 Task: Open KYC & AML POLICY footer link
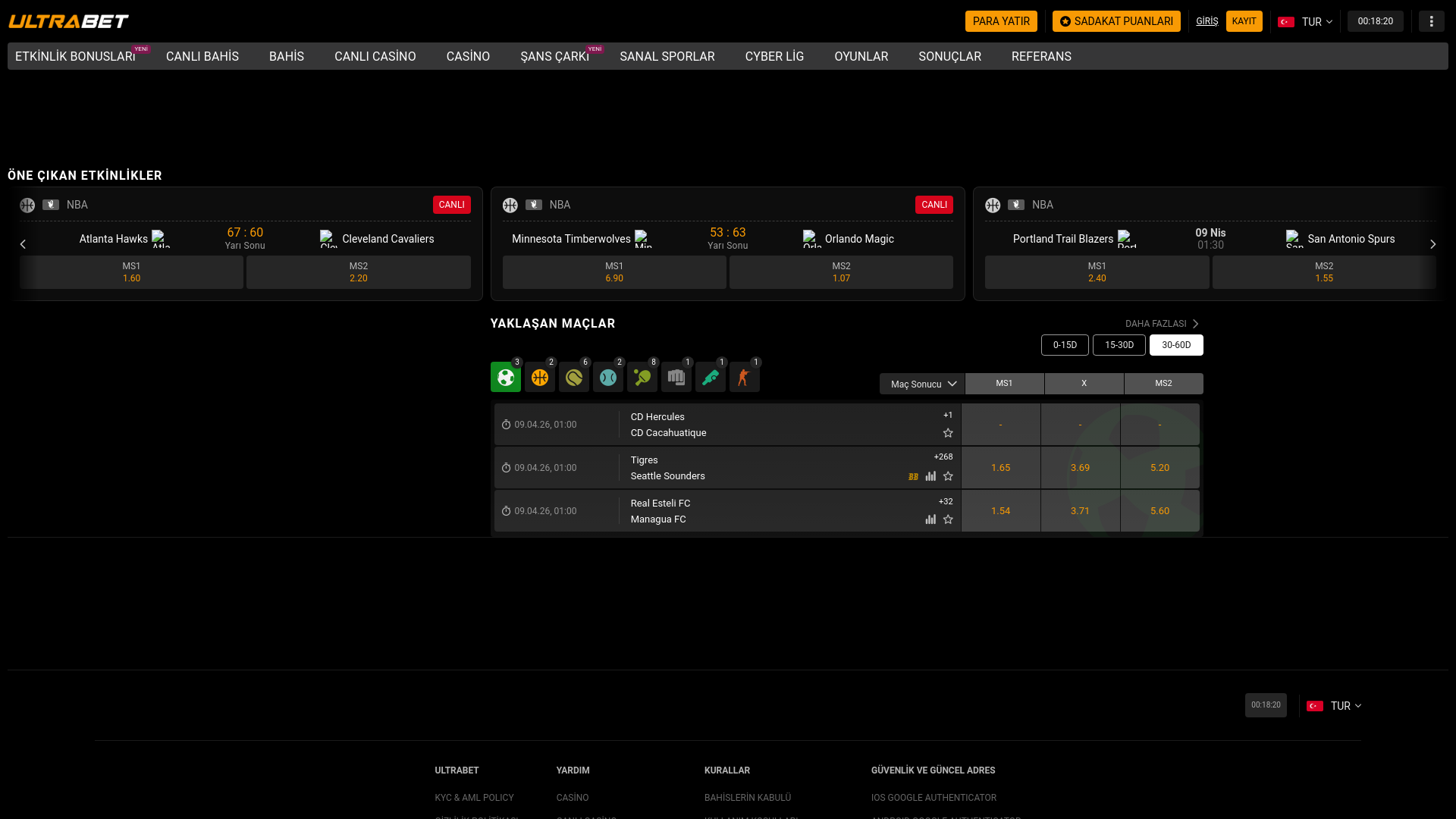(x=474, y=798)
